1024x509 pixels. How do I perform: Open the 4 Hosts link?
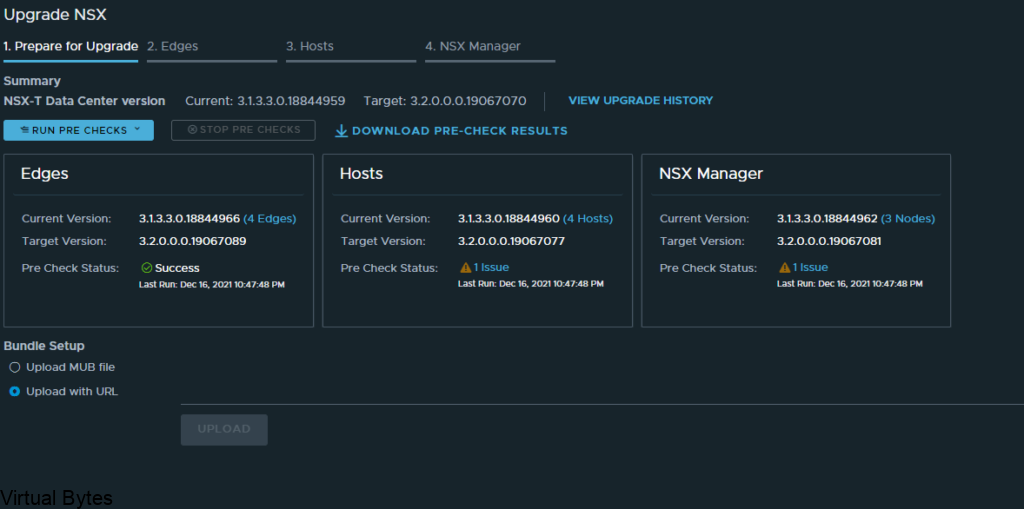(588, 218)
